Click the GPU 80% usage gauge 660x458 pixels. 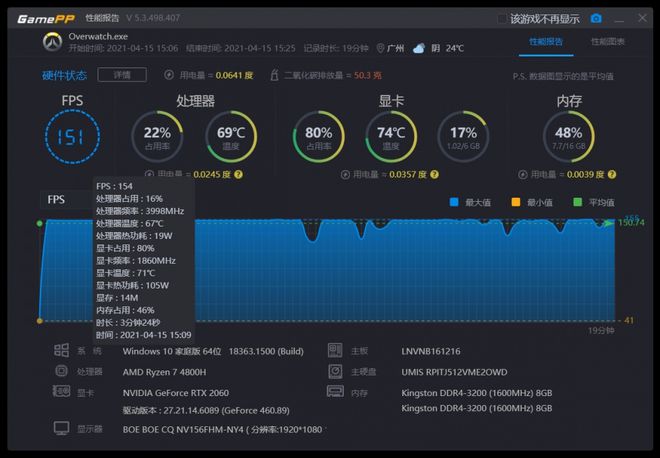tap(319, 136)
